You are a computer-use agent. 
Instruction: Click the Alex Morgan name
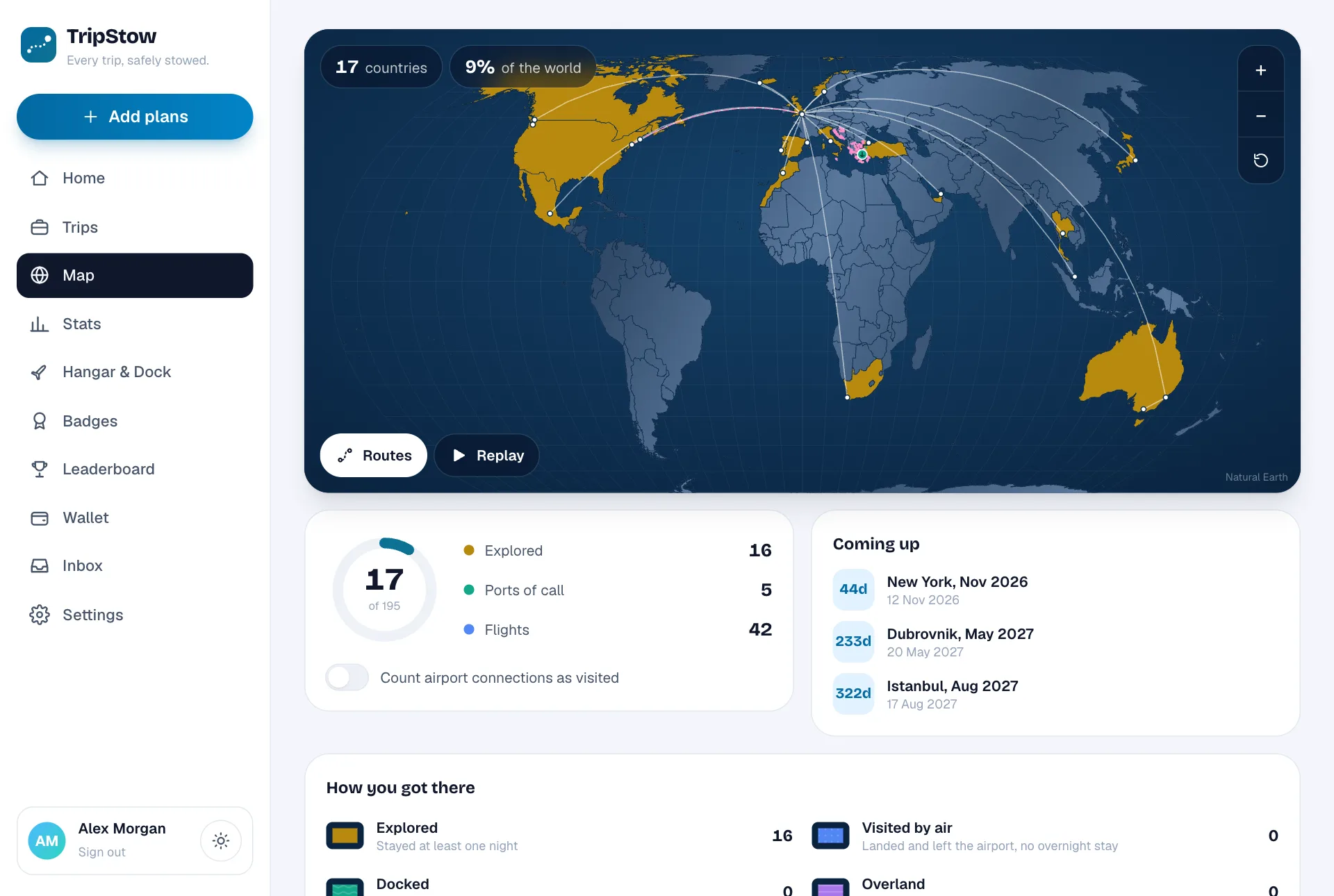(x=122, y=829)
